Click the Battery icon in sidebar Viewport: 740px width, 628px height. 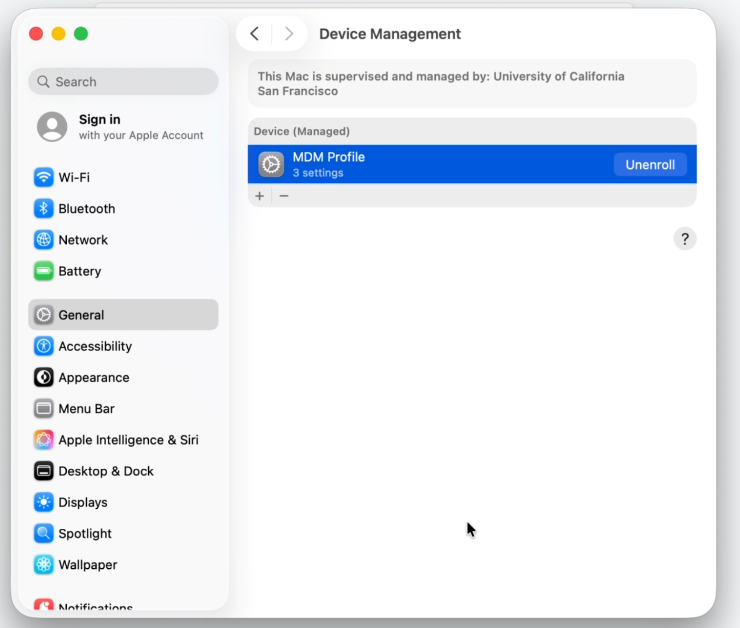pos(43,271)
